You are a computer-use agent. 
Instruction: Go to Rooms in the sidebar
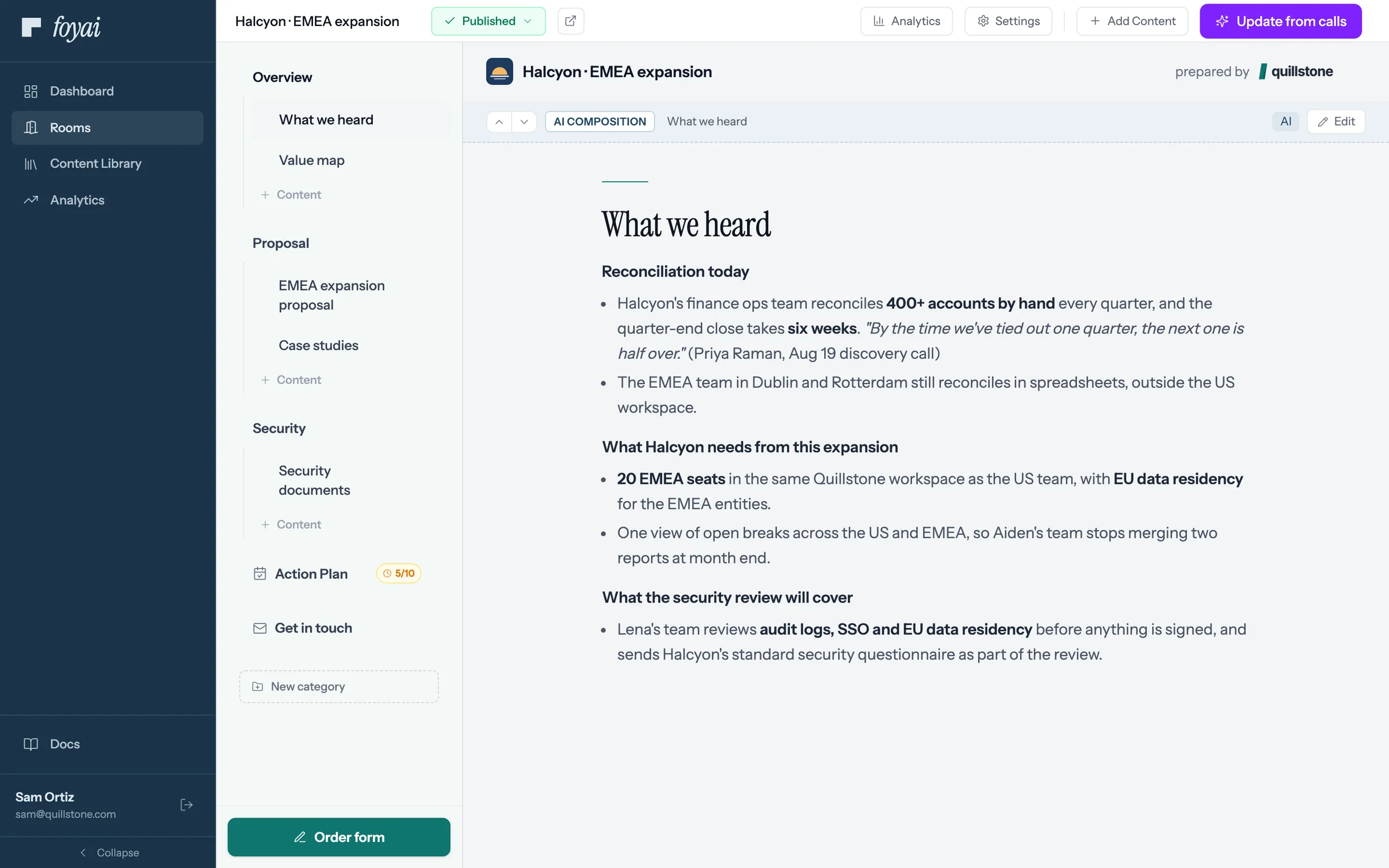108,127
